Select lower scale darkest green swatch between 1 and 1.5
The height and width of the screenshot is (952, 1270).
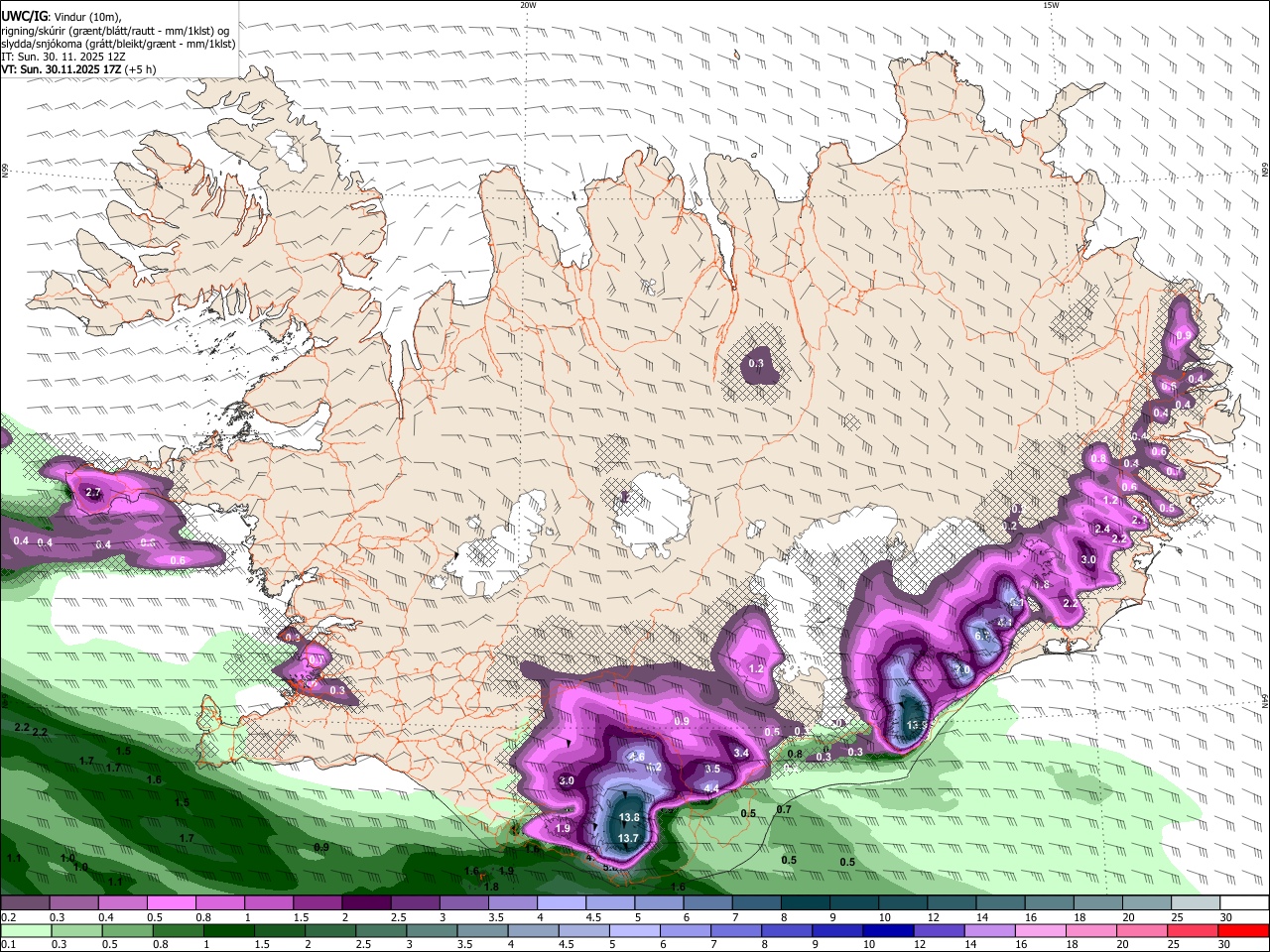coord(228,930)
